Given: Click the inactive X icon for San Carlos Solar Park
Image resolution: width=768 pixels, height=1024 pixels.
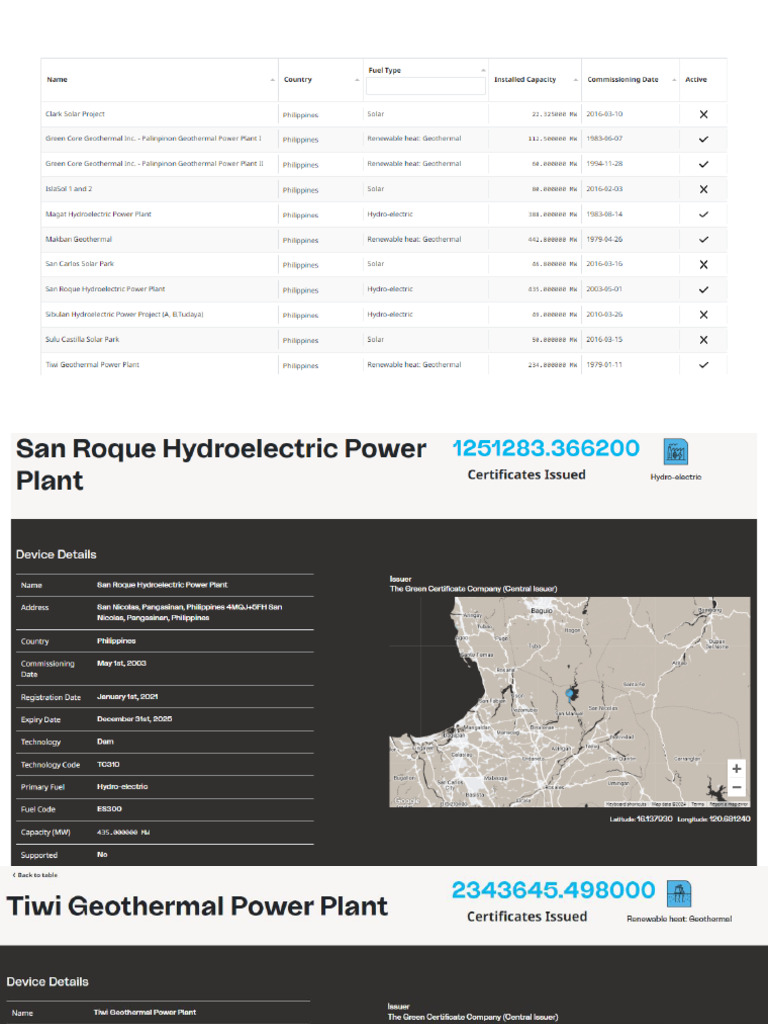Looking at the screenshot, I should click(x=703, y=264).
